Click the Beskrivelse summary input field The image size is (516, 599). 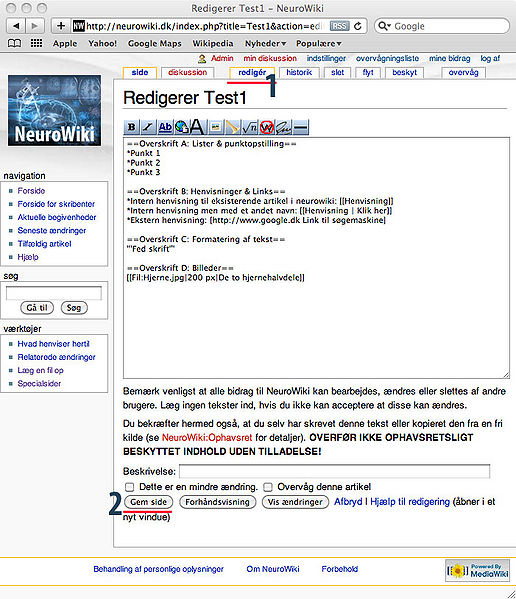(335, 471)
